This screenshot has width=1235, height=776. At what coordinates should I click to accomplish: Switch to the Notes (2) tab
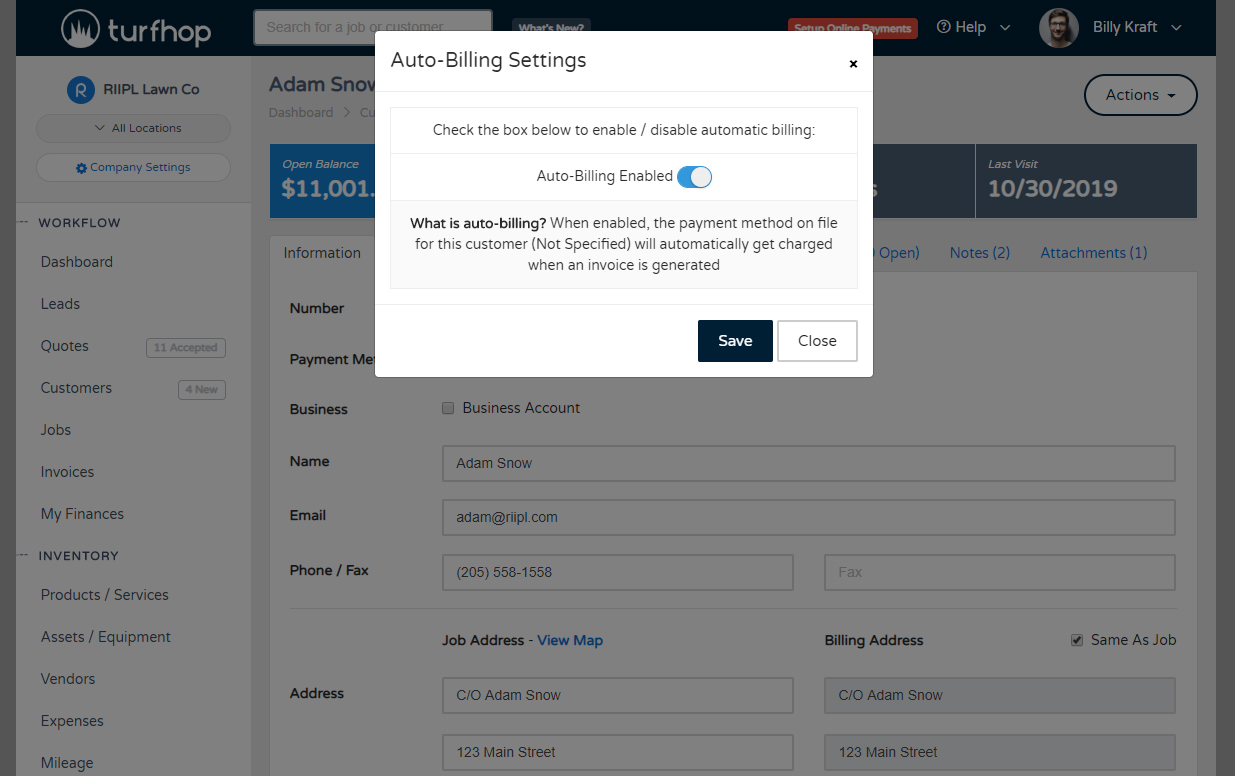[x=979, y=253]
